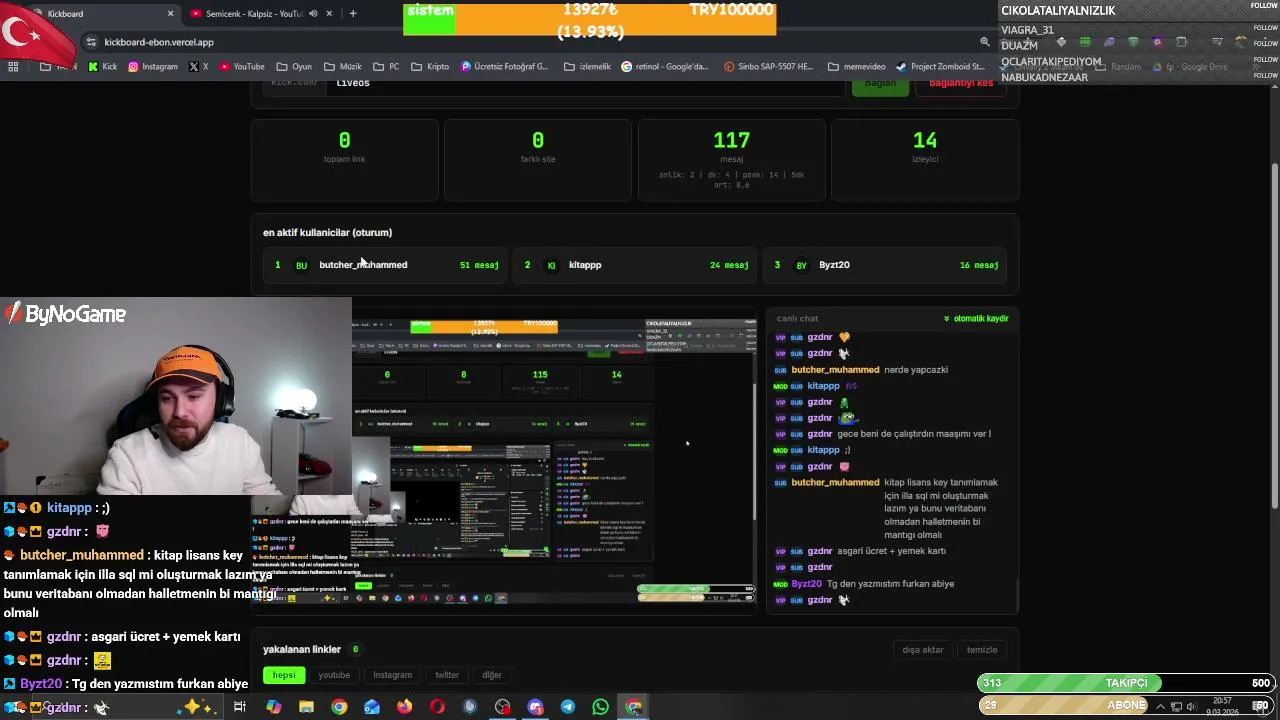Select the diğer link filter
The height and width of the screenshot is (720, 1280).
coord(492,675)
